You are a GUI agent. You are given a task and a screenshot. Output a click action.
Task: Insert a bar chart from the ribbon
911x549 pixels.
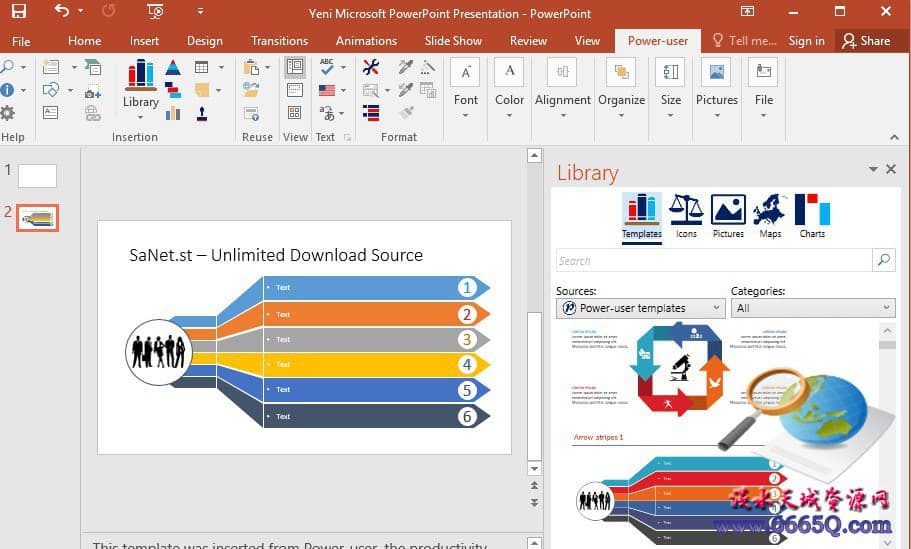pos(173,113)
